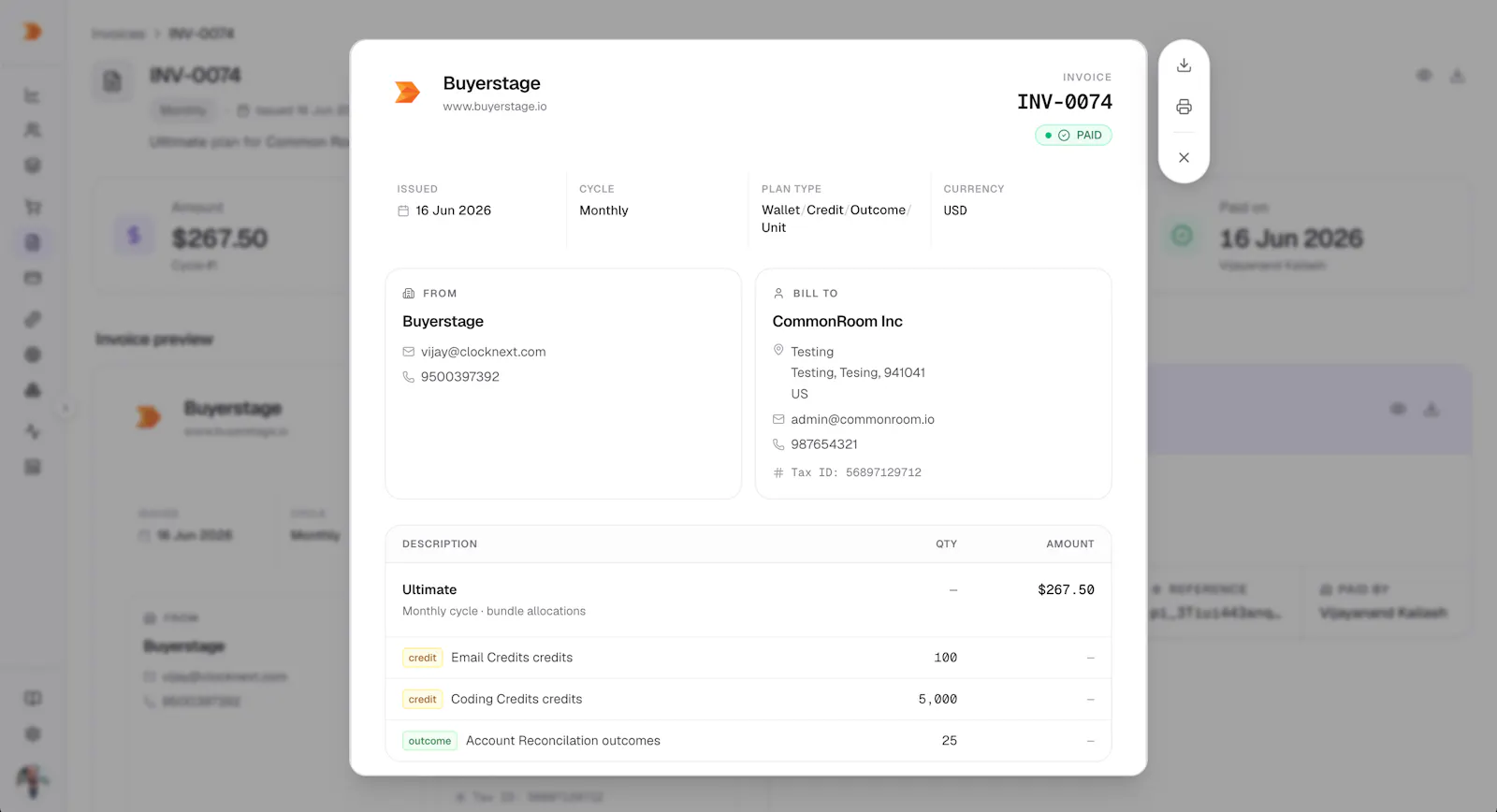Click the Buyerstage app logo in the sidebar
The width and height of the screenshot is (1497, 812).
coord(33,32)
